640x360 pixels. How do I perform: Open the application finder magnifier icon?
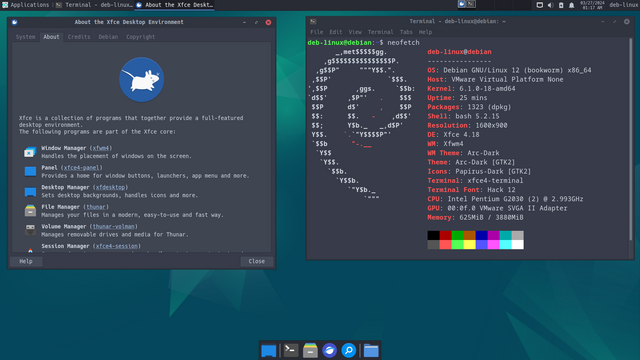point(349,350)
